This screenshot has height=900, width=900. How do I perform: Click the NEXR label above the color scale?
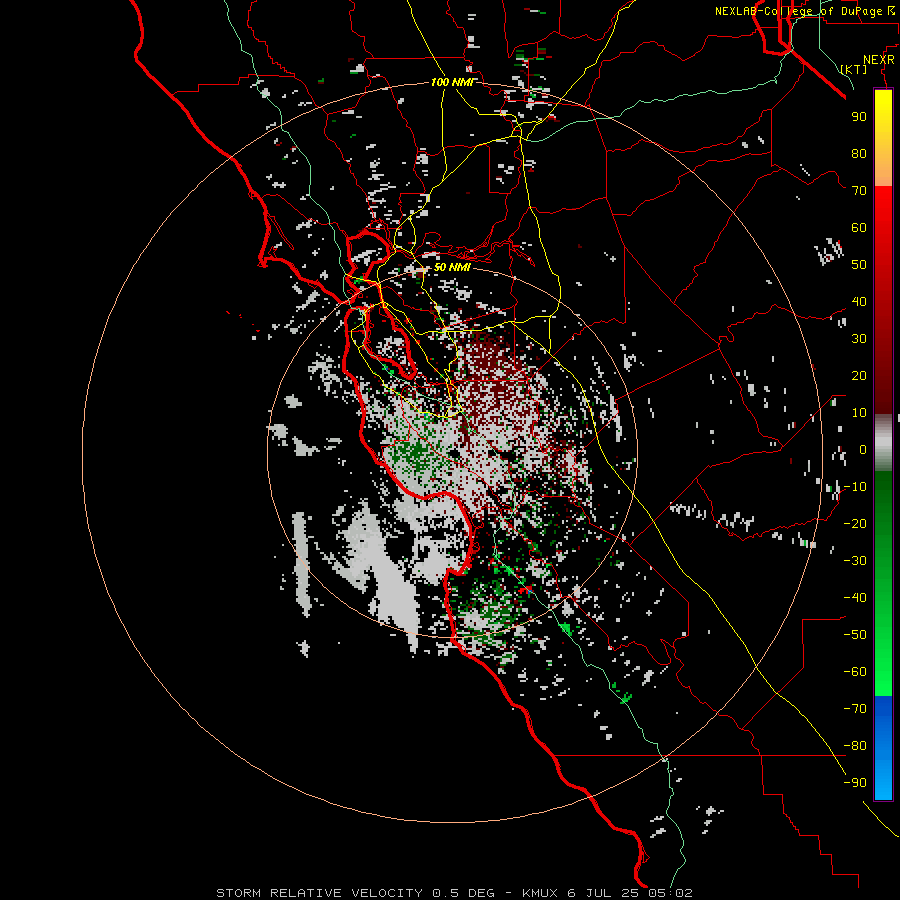click(879, 60)
